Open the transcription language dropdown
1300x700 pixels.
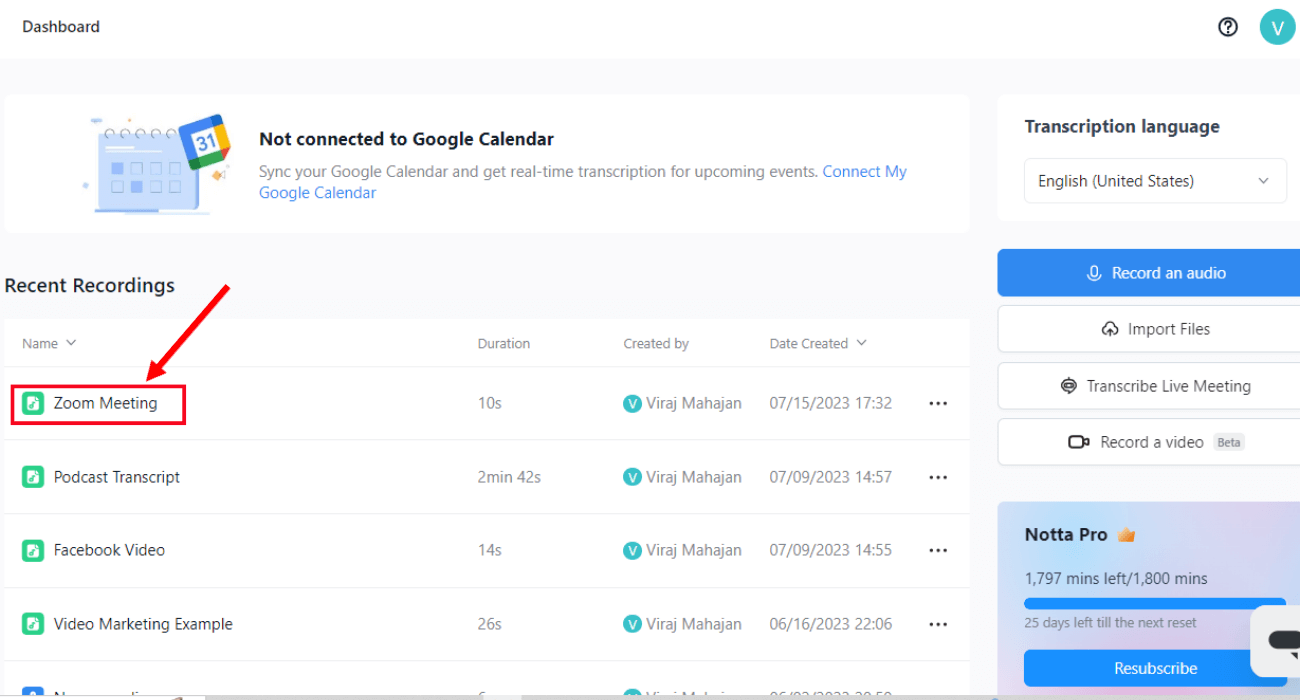1155,181
